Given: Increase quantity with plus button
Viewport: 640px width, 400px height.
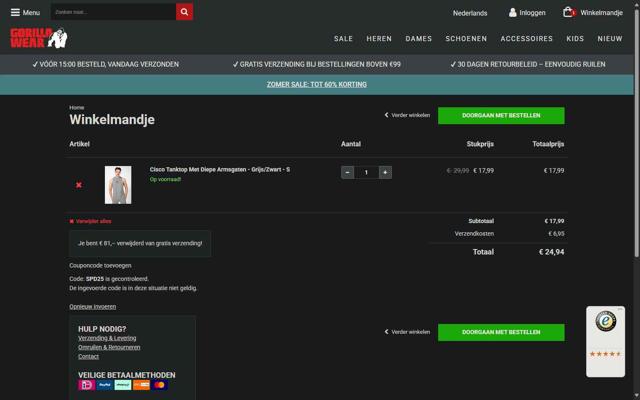Looking at the screenshot, I should coord(385,172).
